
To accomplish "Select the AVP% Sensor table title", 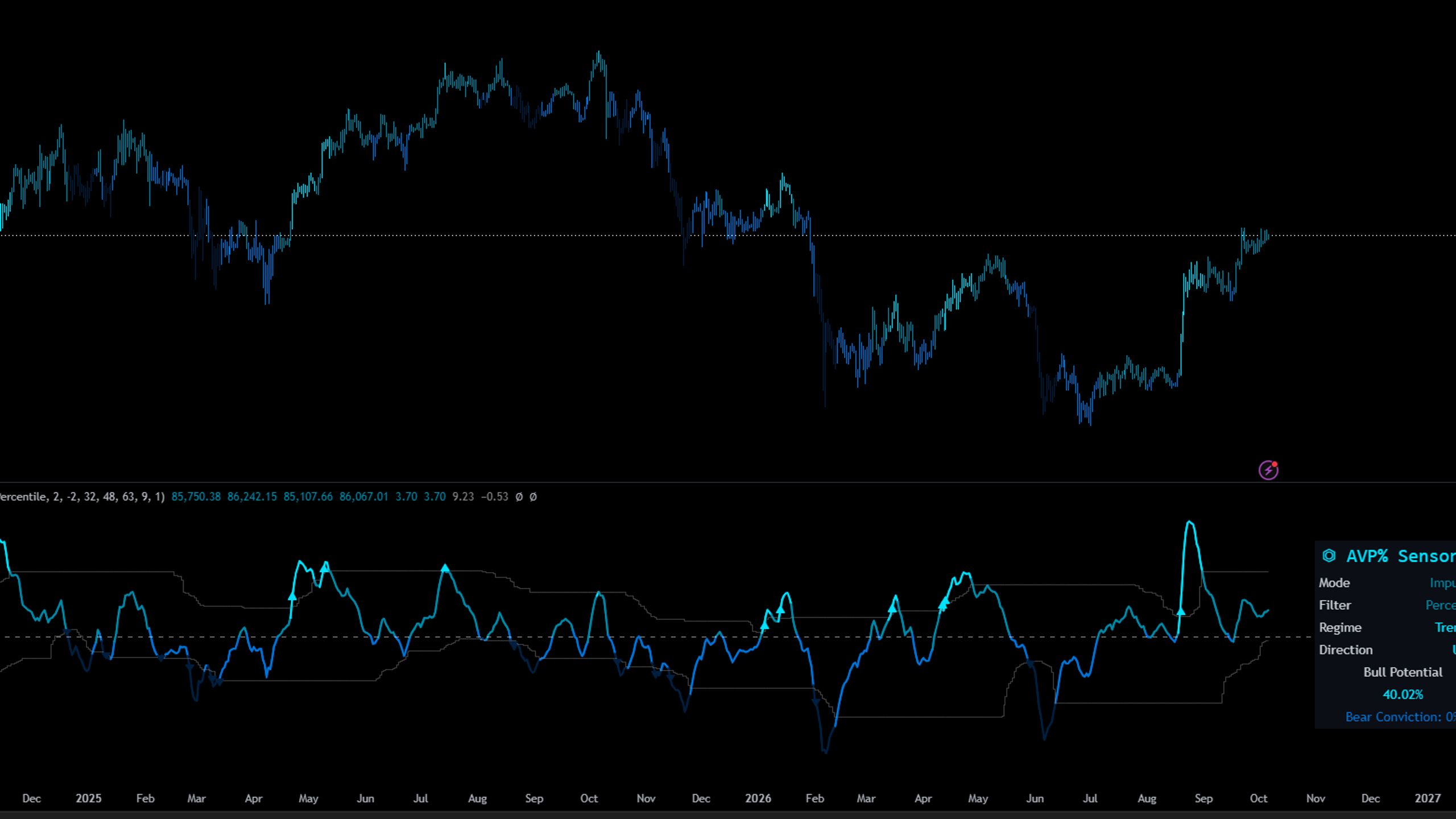I will pos(1401,556).
